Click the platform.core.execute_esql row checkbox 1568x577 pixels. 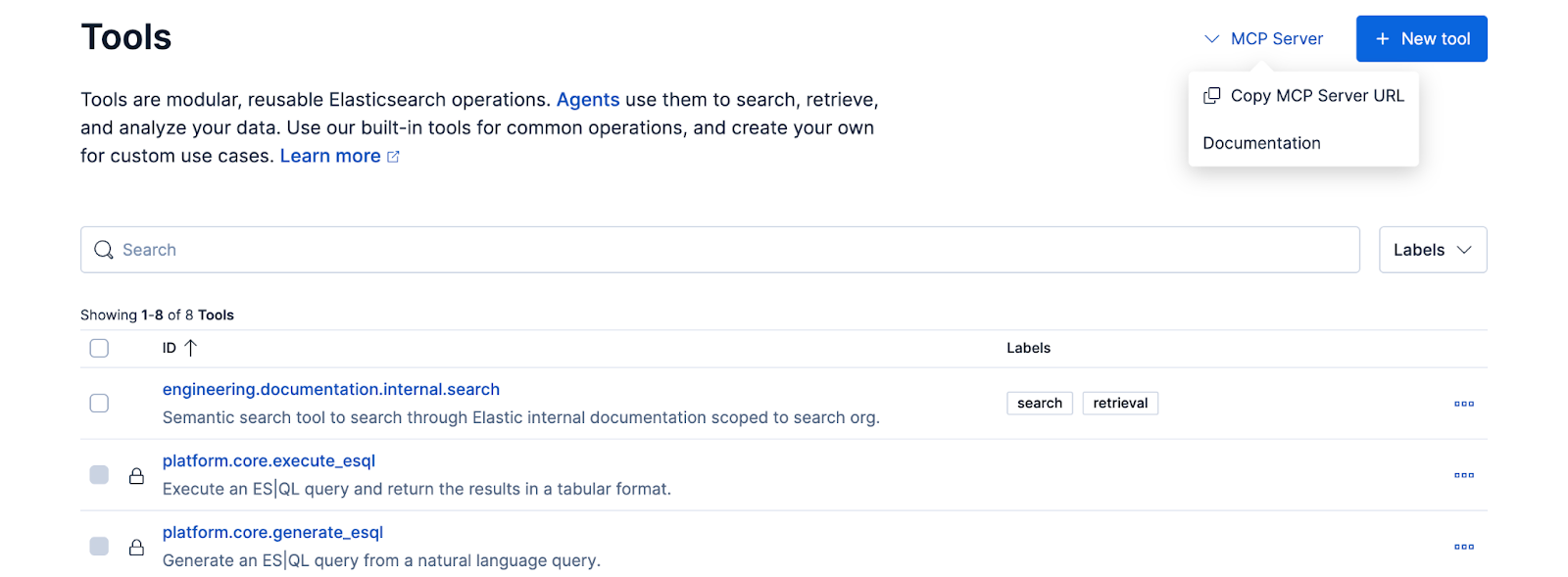click(99, 475)
